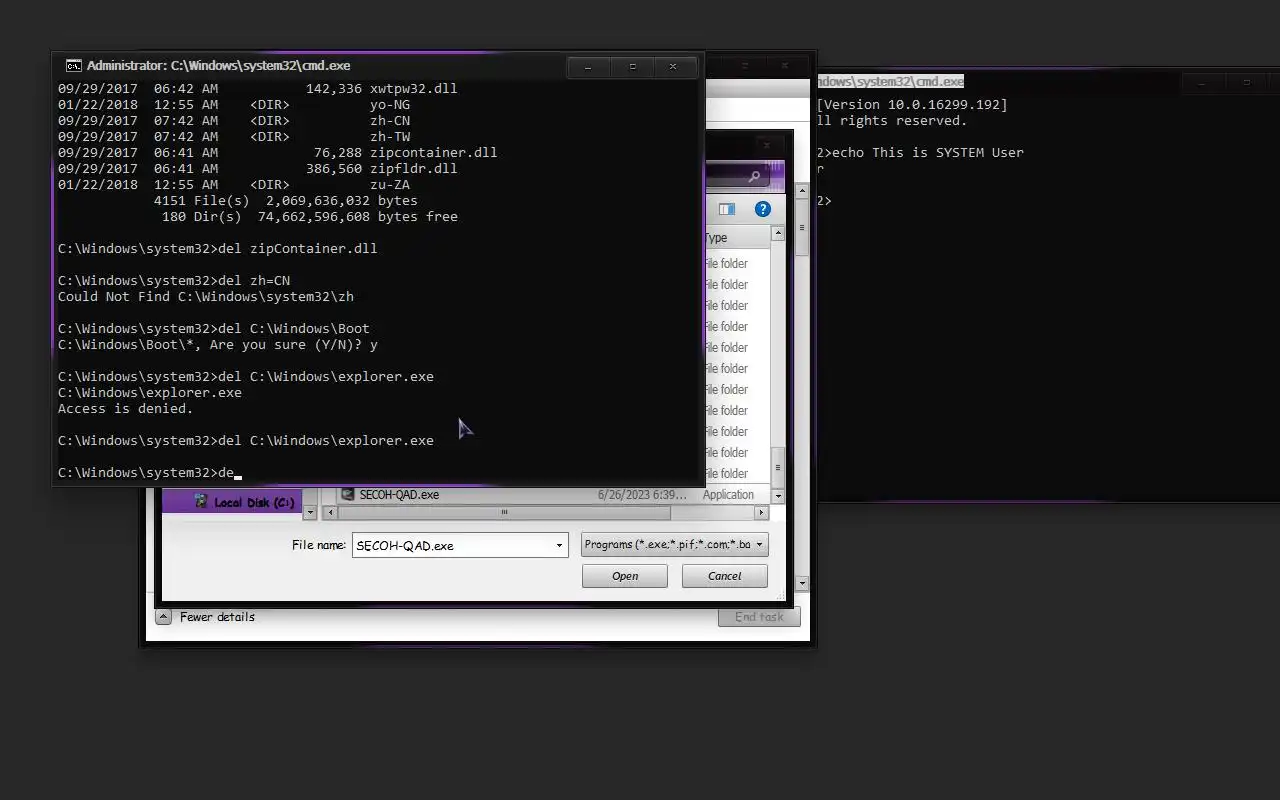The width and height of the screenshot is (1280, 800).
Task: Click the cmd icon in Administrator window title
Action: point(73,66)
